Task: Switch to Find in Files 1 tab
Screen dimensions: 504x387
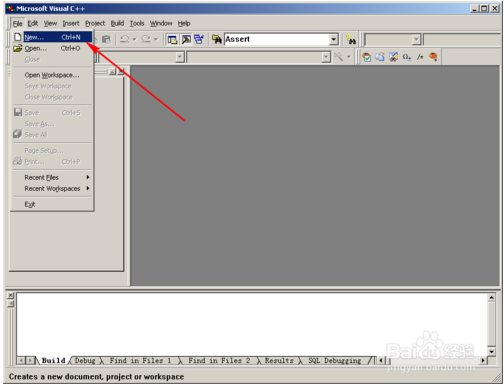Action: coord(140,360)
